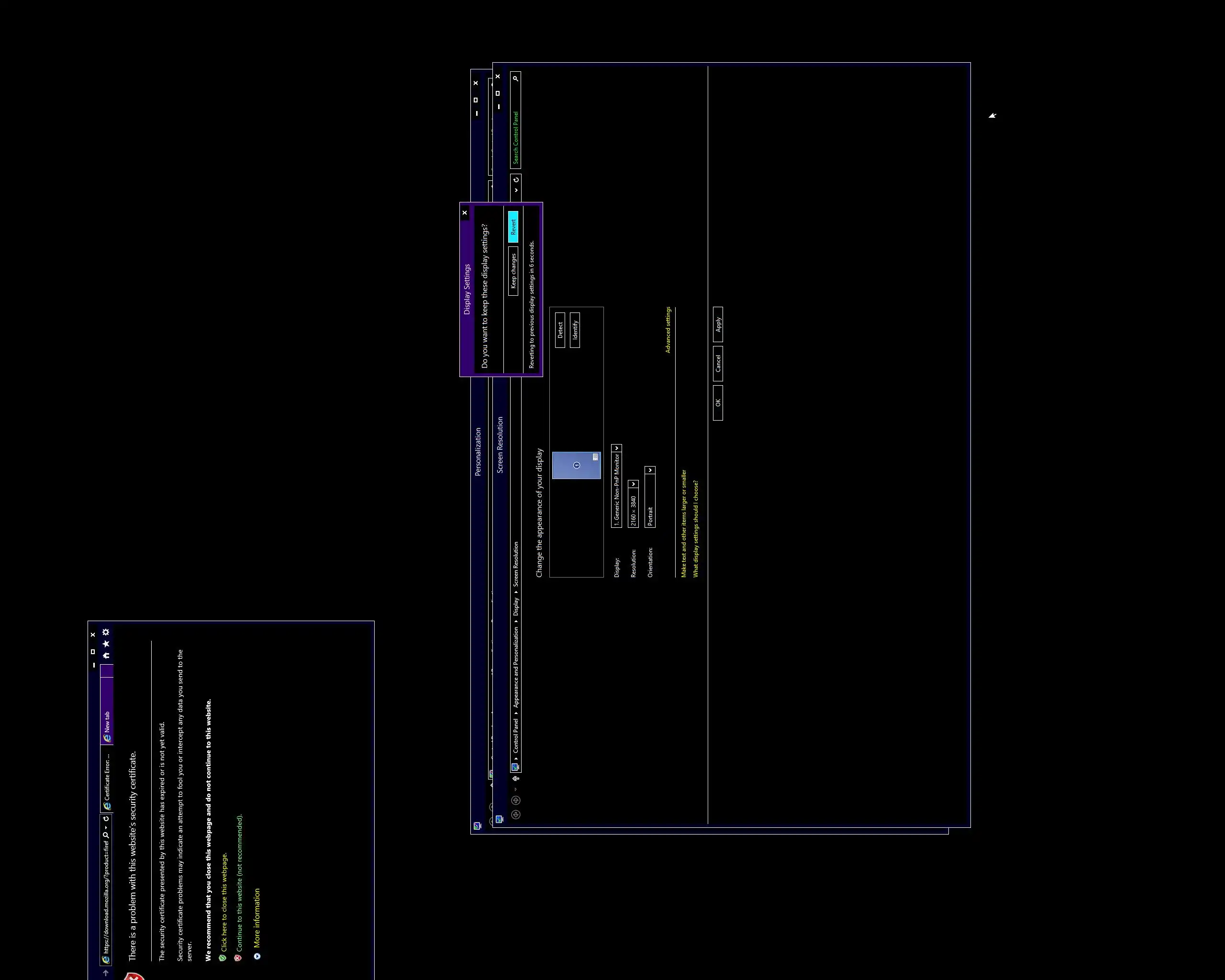Open the Resolution 2160 × 3840 dropdown
Image resolution: width=1225 pixels, height=980 pixels.
coord(633,484)
